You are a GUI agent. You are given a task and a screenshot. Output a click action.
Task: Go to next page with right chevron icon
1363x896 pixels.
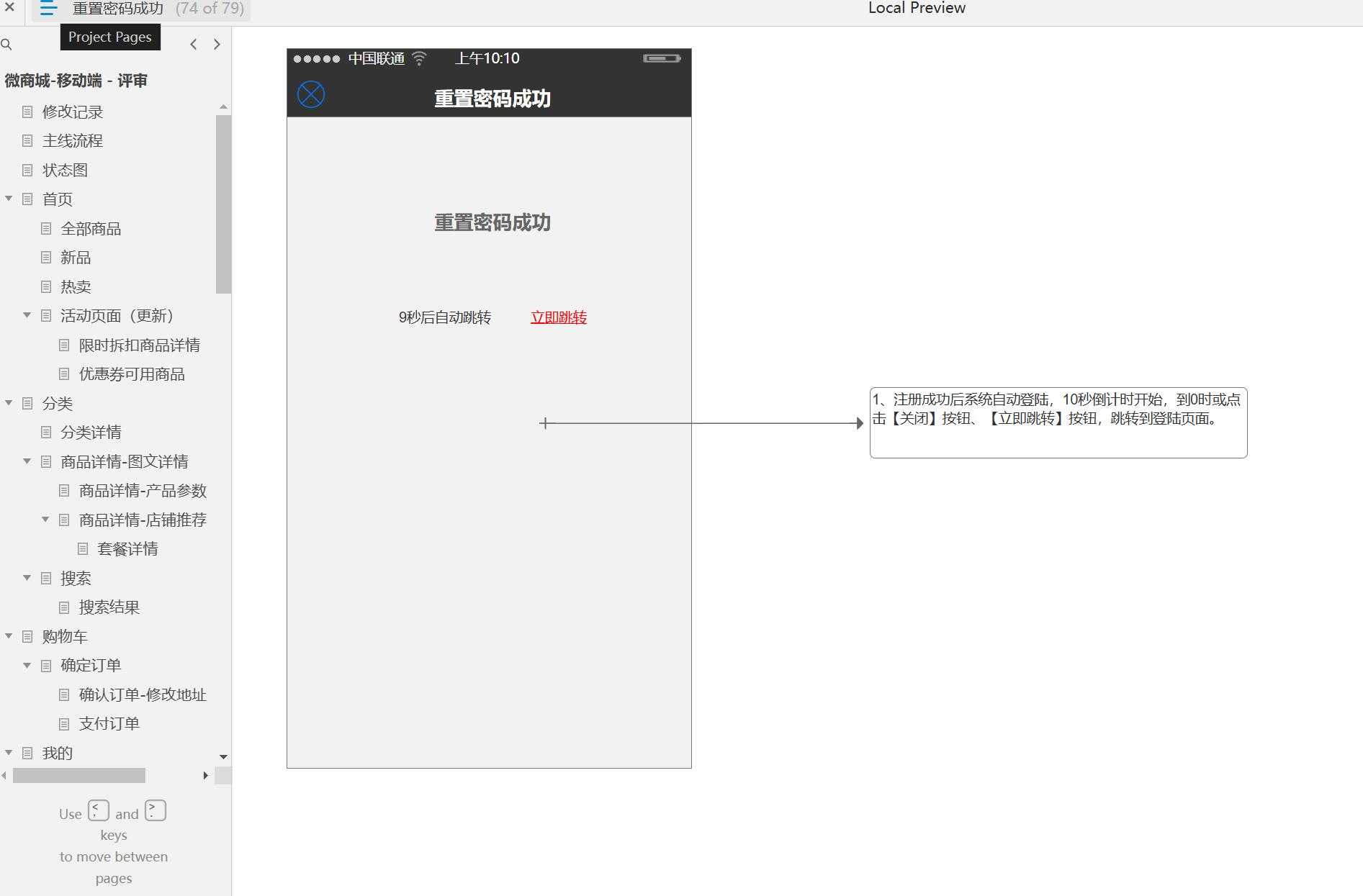[x=217, y=44]
